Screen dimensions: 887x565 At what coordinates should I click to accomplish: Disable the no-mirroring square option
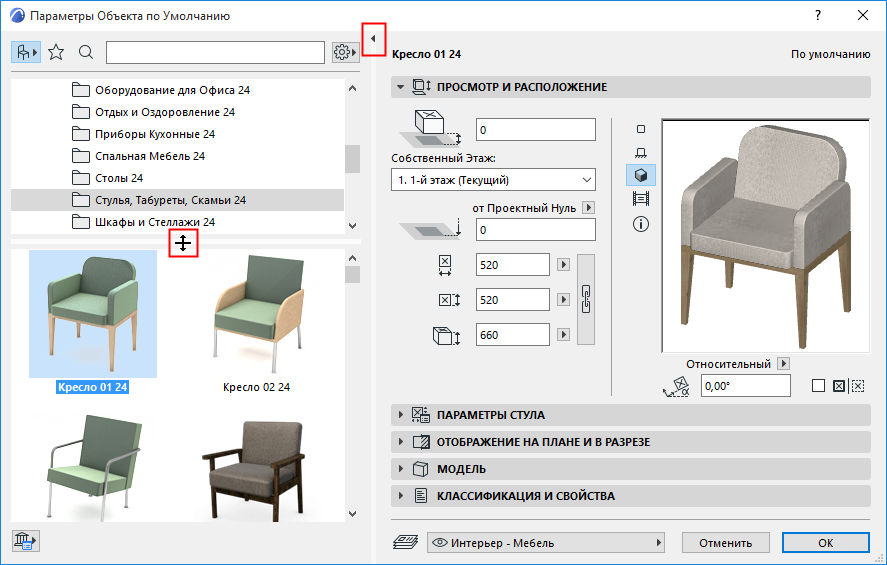[818, 386]
